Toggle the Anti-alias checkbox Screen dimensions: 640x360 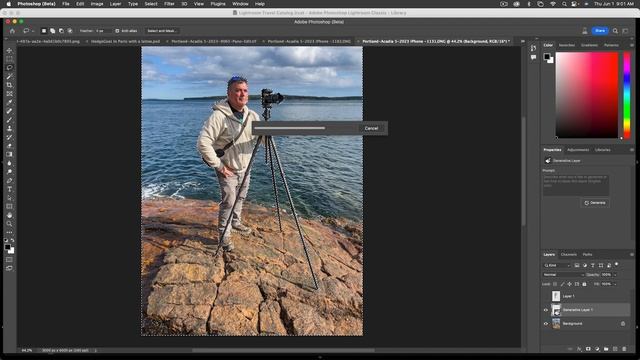point(117,31)
